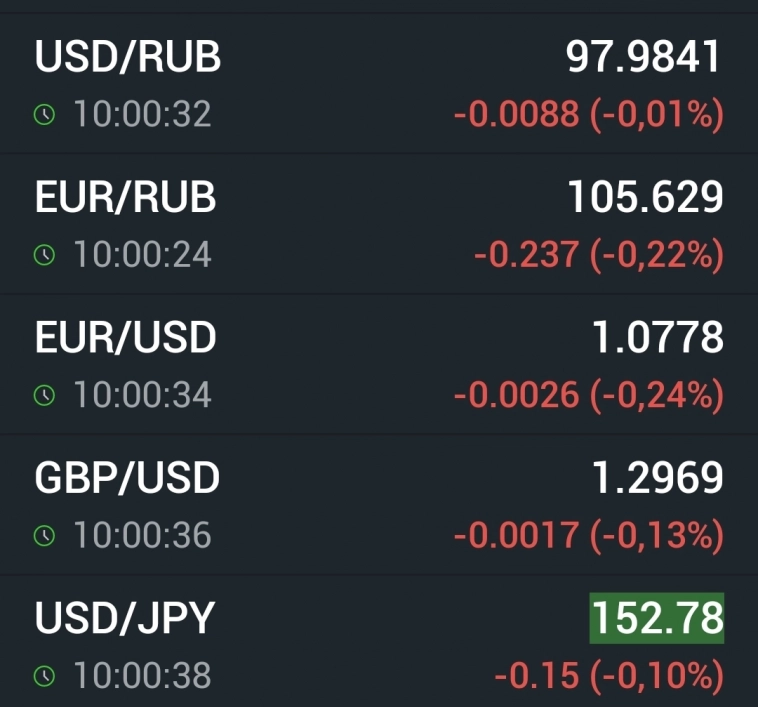Click the clock icon under EUR/USD

point(44,396)
